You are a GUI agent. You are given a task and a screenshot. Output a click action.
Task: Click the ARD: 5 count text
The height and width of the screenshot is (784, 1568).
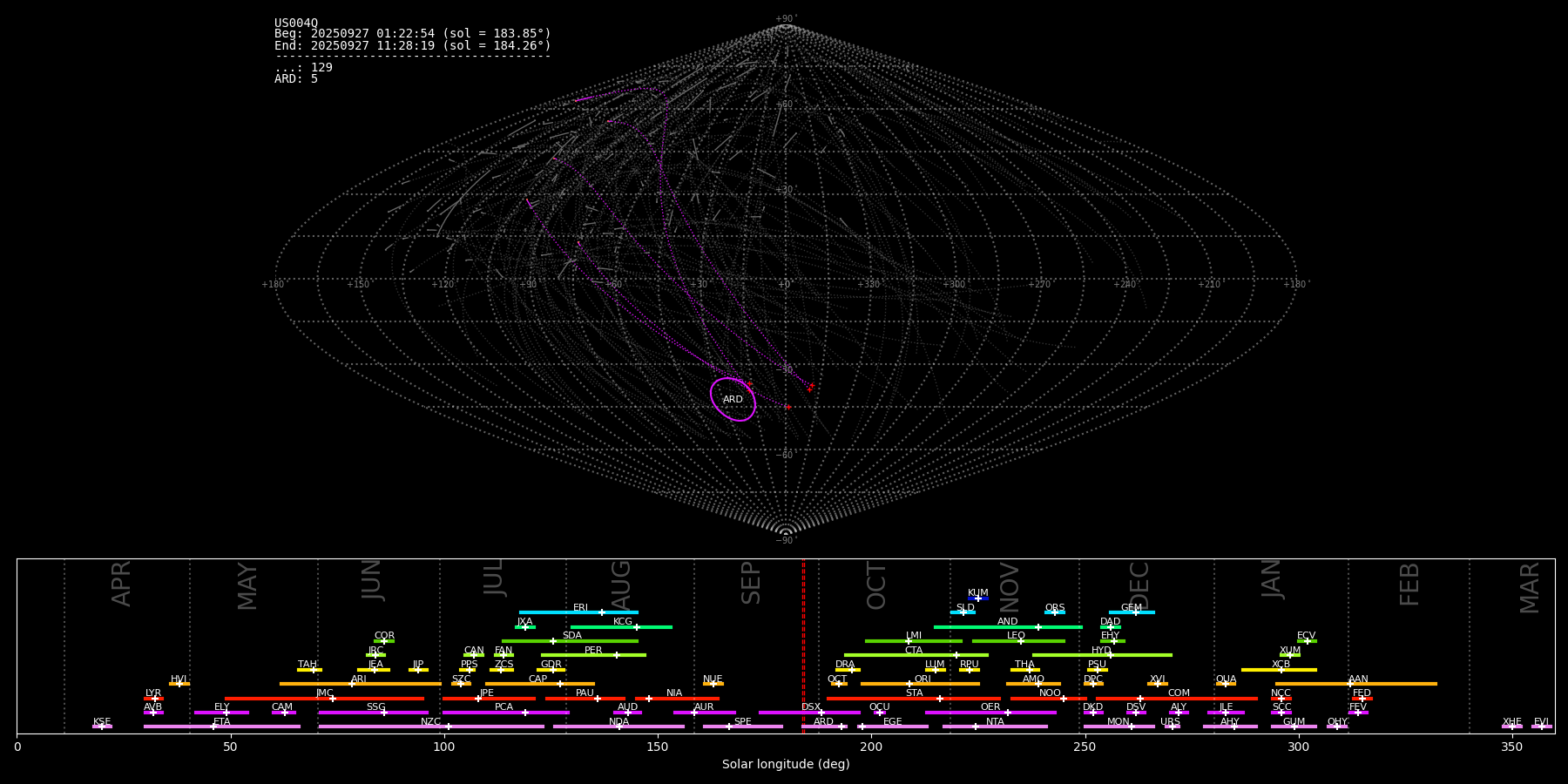[x=296, y=79]
